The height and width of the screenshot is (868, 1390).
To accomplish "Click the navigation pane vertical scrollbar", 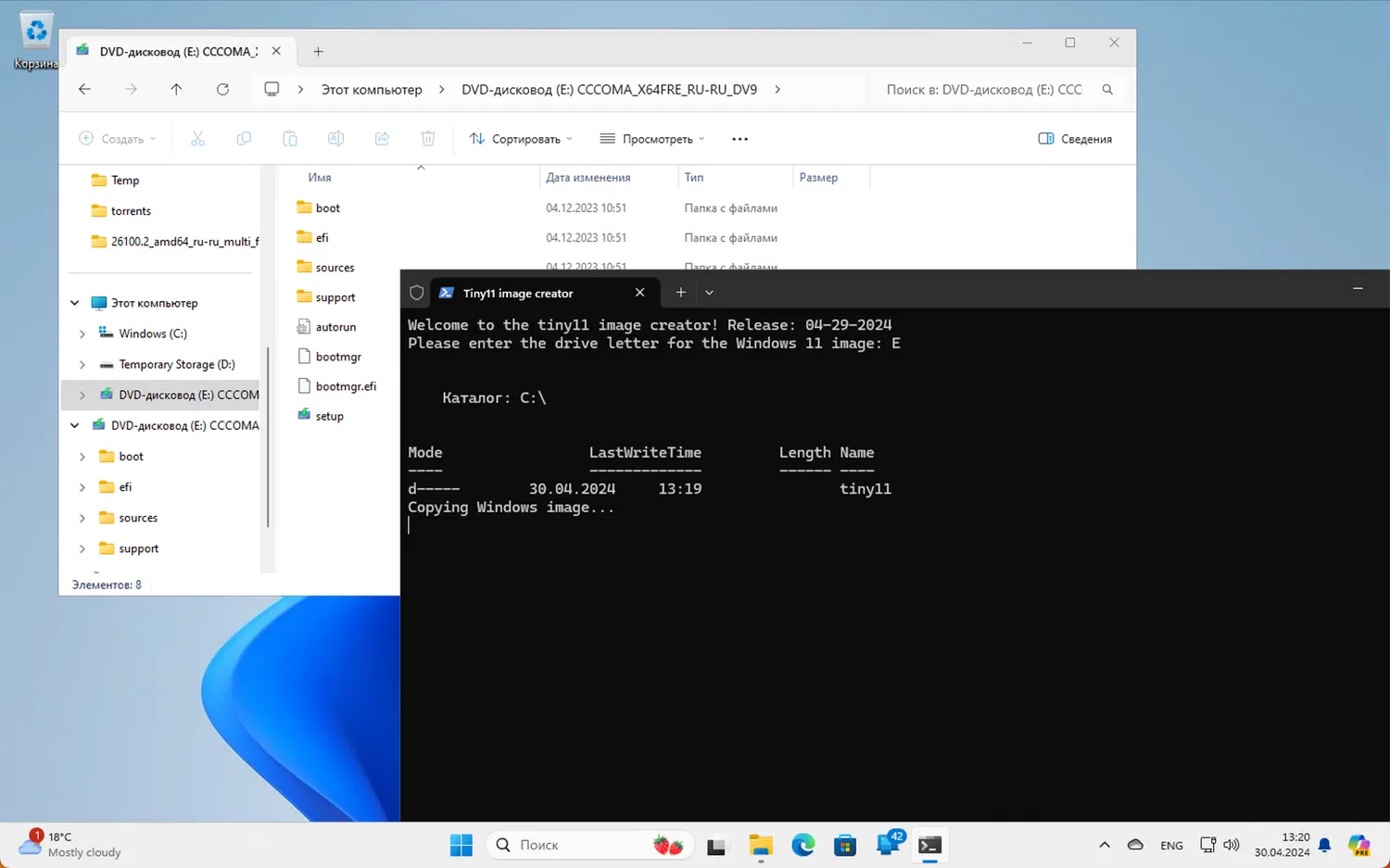I will click(268, 437).
